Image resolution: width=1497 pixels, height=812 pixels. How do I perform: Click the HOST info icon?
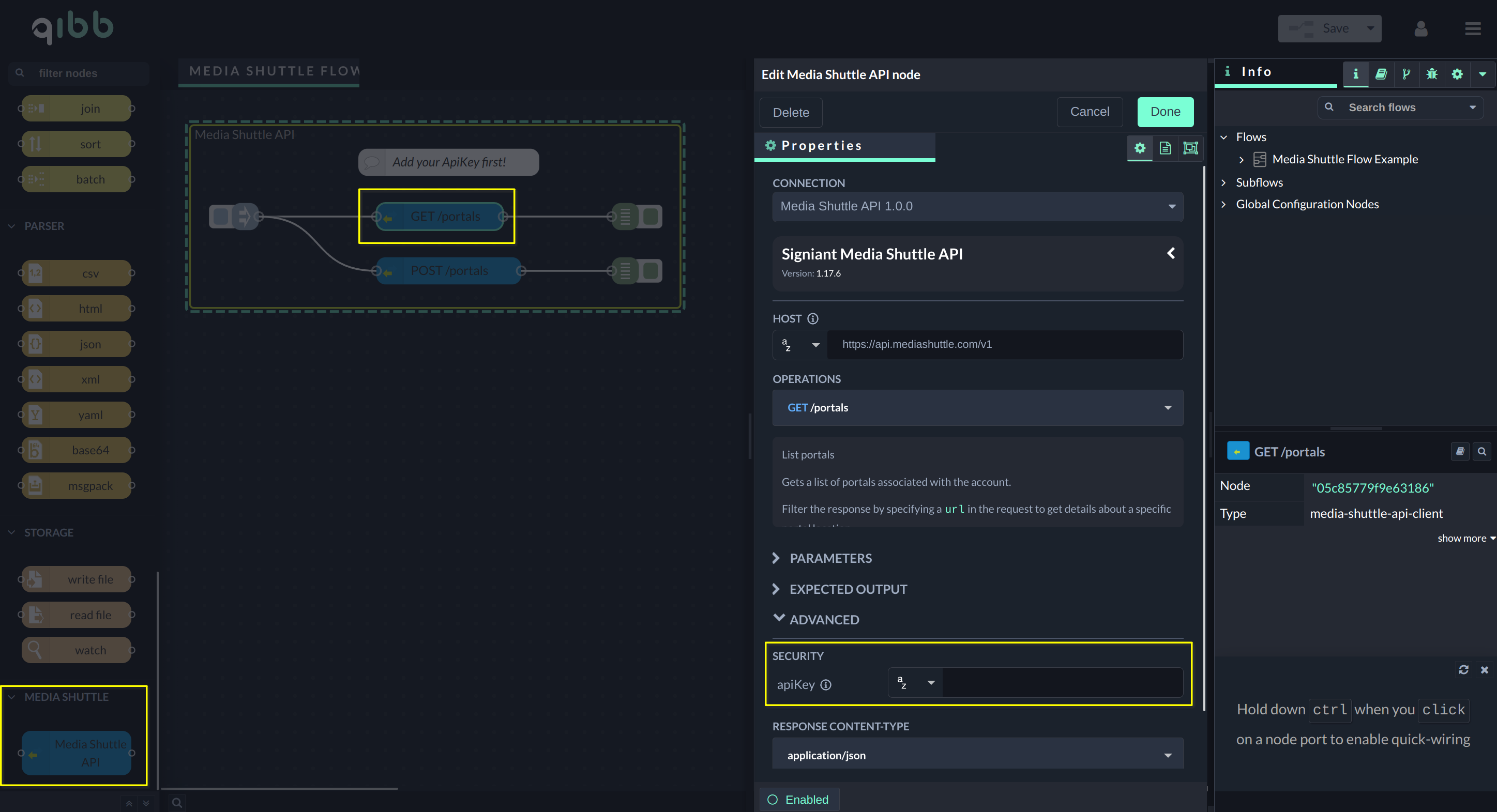813,318
